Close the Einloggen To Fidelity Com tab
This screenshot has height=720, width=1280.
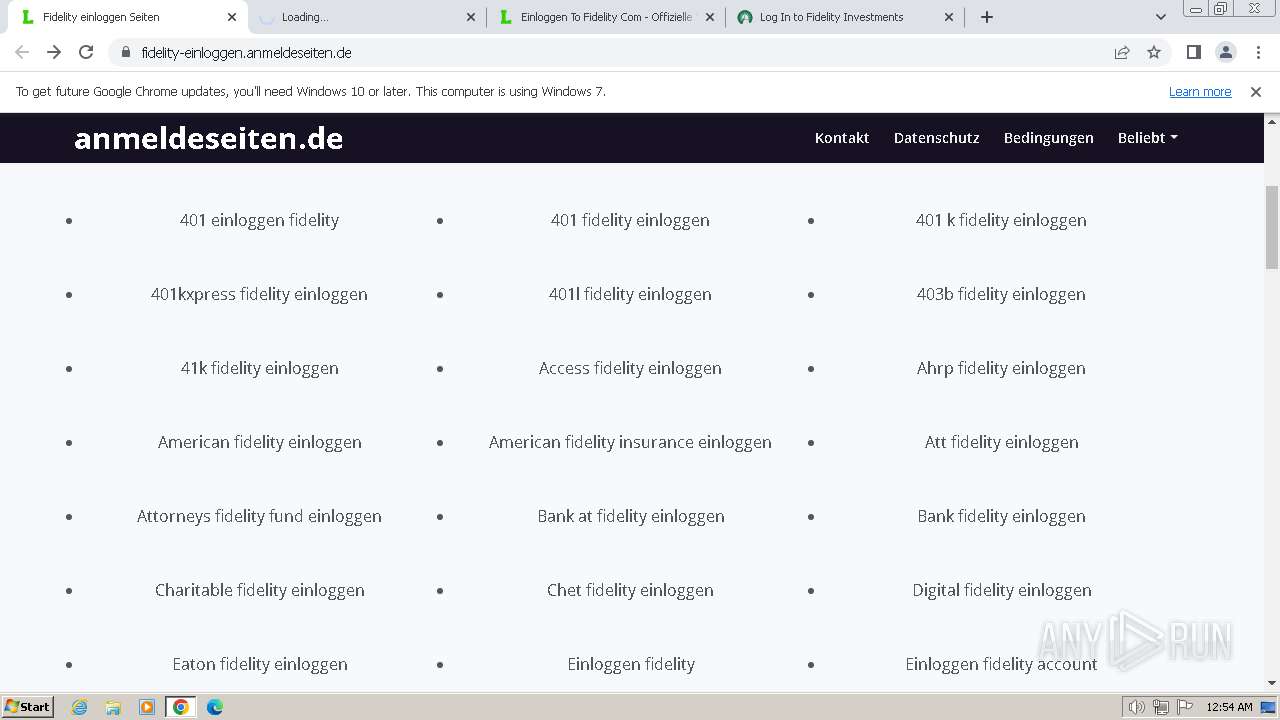[x=710, y=17]
